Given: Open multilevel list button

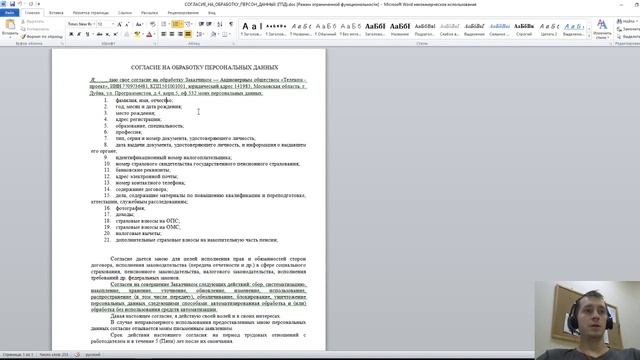Looking at the screenshot, I should pyautogui.click(x=188, y=24).
